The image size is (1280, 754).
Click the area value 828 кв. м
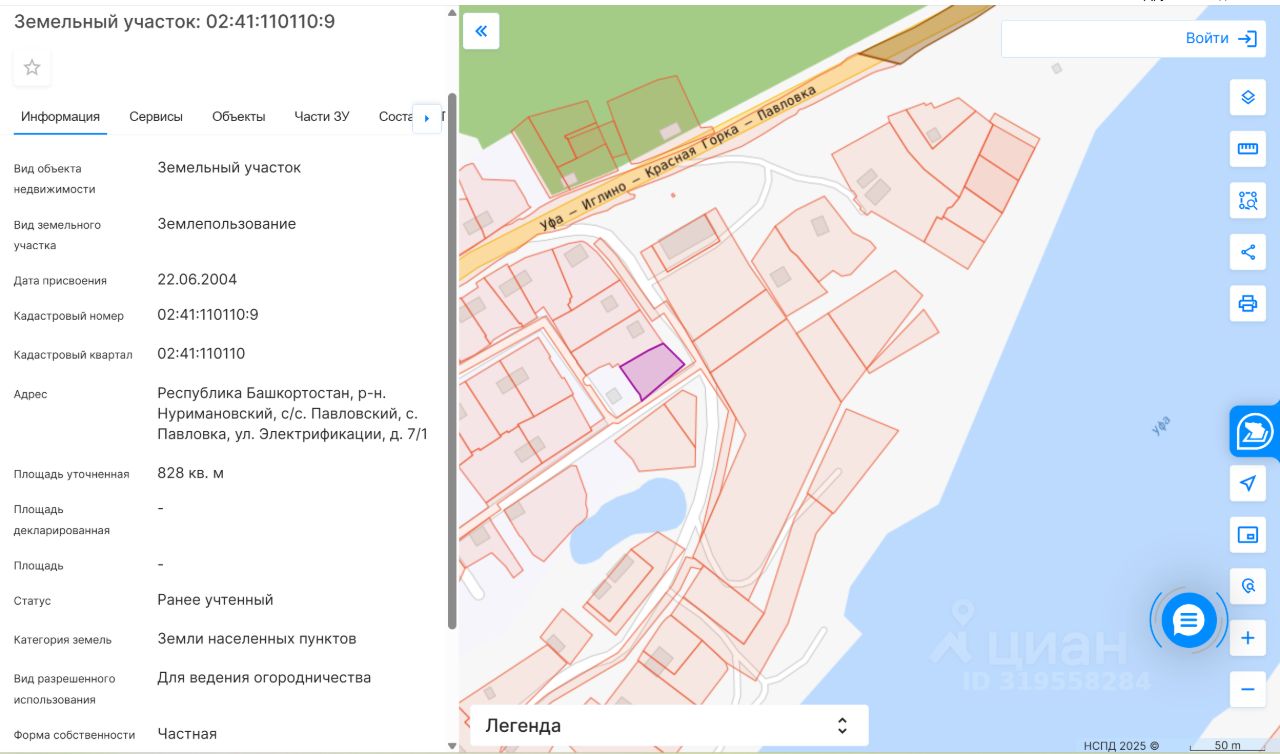[x=190, y=473]
